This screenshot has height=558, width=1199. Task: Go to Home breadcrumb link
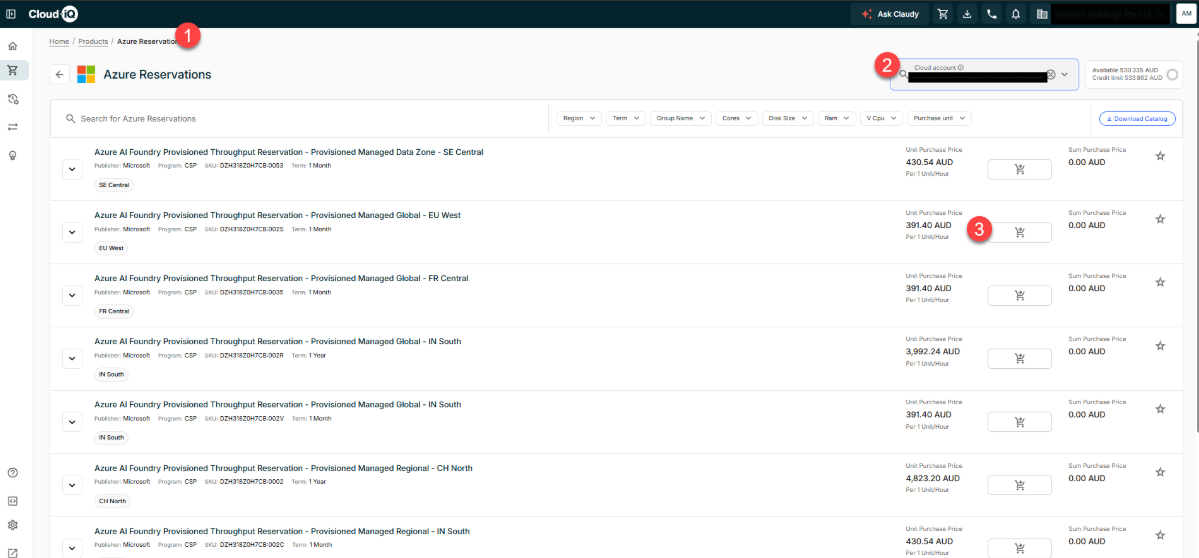59,41
